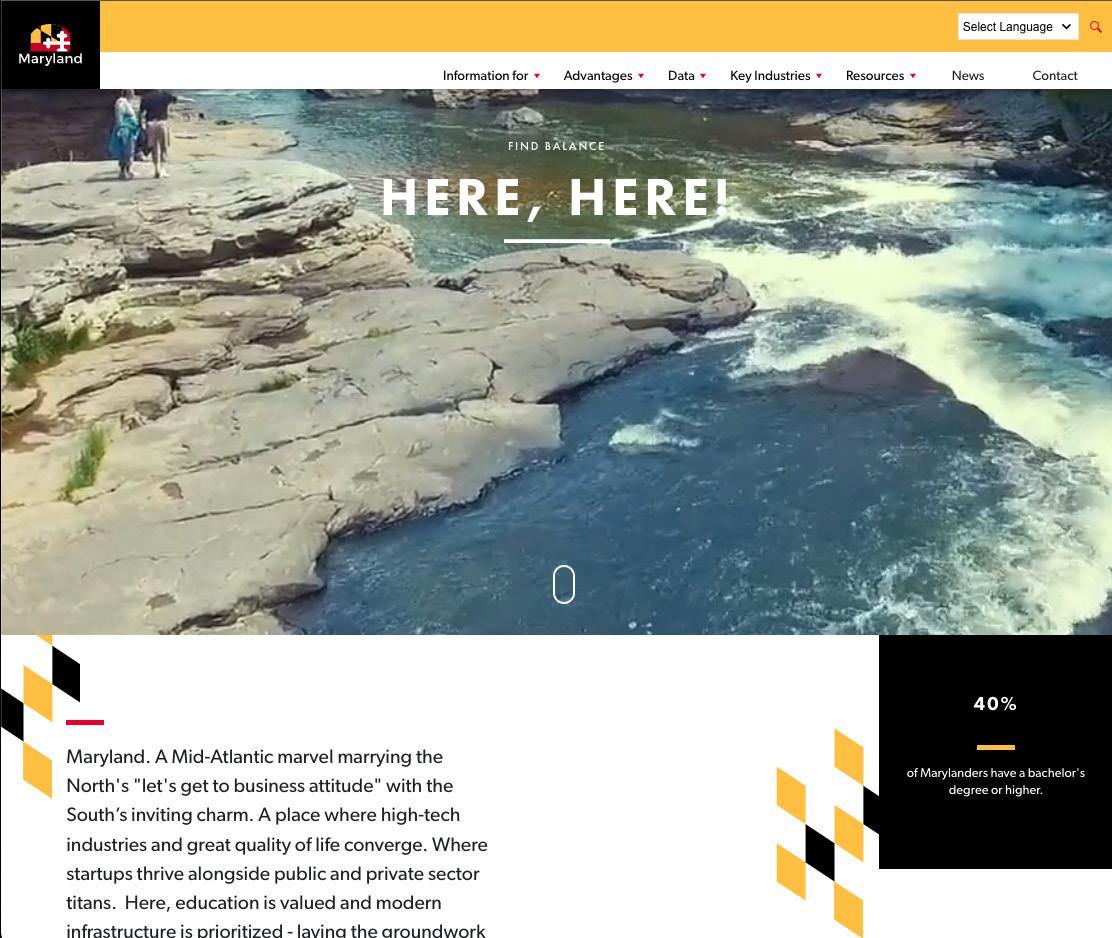Go to the News page
The height and width of the screenshot is (938, 1112).
[x=967, y=76]
